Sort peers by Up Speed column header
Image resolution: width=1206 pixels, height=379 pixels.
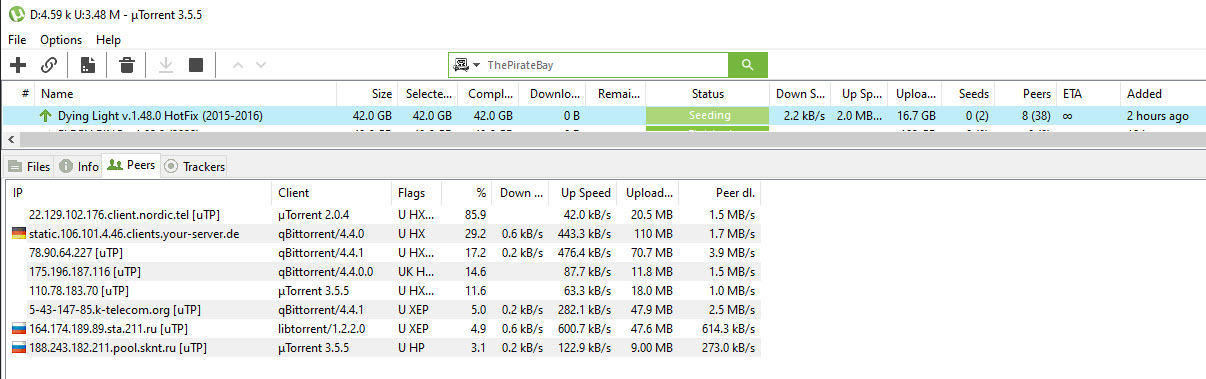click(x=586, y=193)
